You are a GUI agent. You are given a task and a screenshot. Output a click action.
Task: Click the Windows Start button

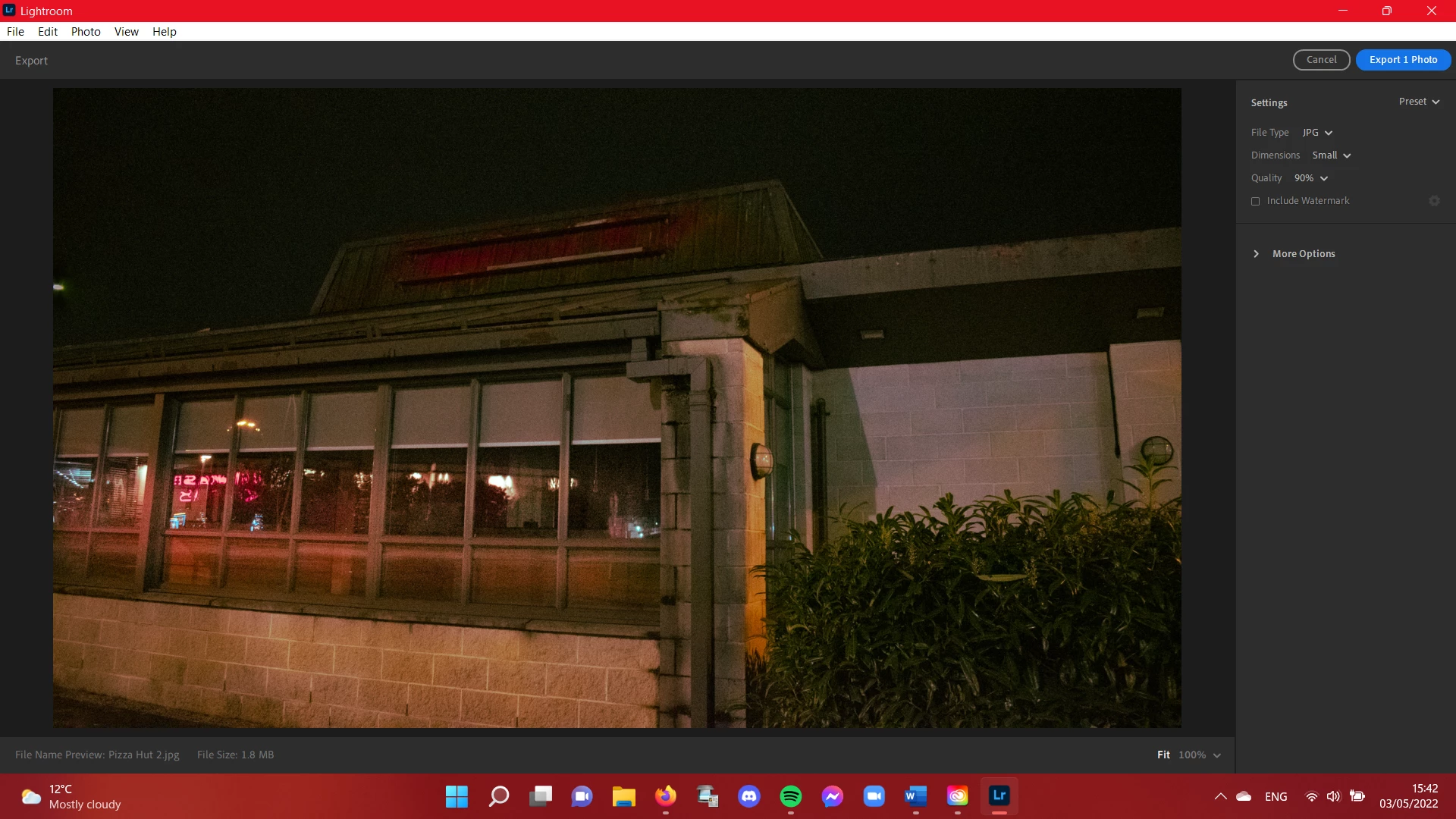[457, 796]
